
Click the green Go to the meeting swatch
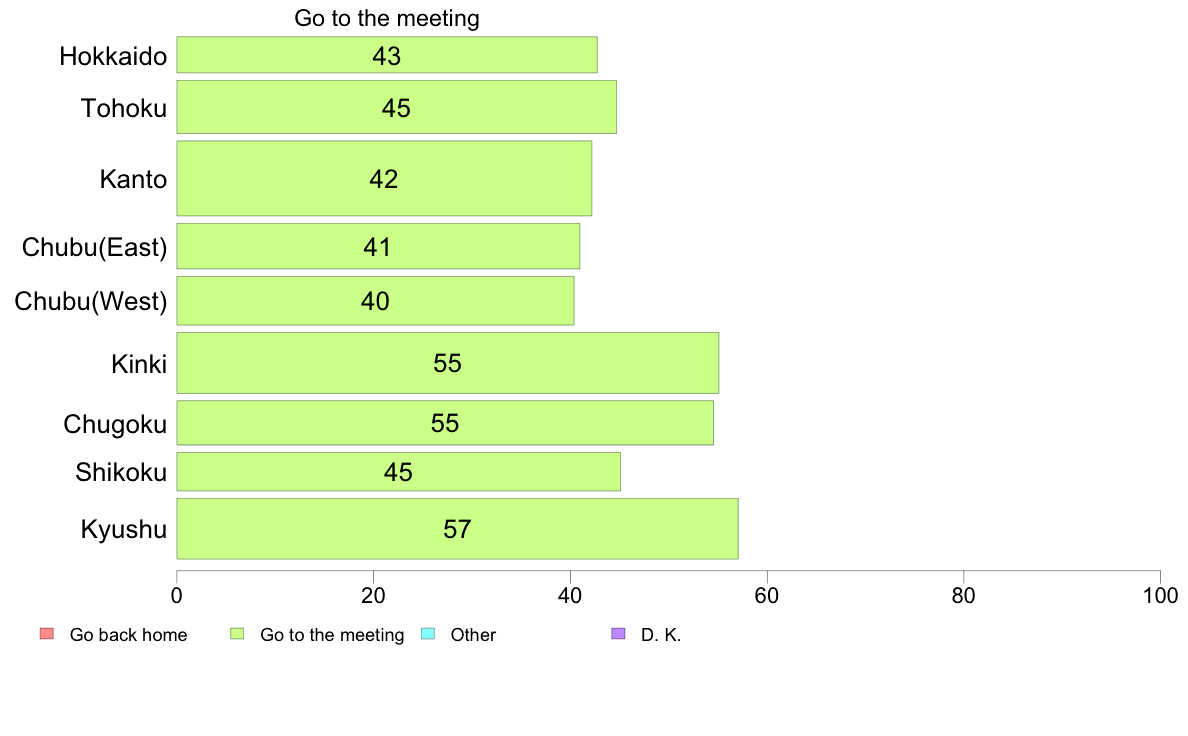[x=237, y=634]
